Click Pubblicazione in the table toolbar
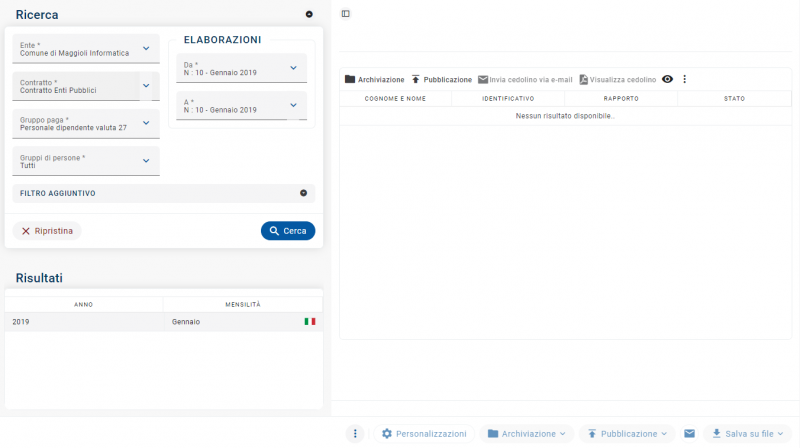This screenshot has height=448, width=800. [441, 80]
